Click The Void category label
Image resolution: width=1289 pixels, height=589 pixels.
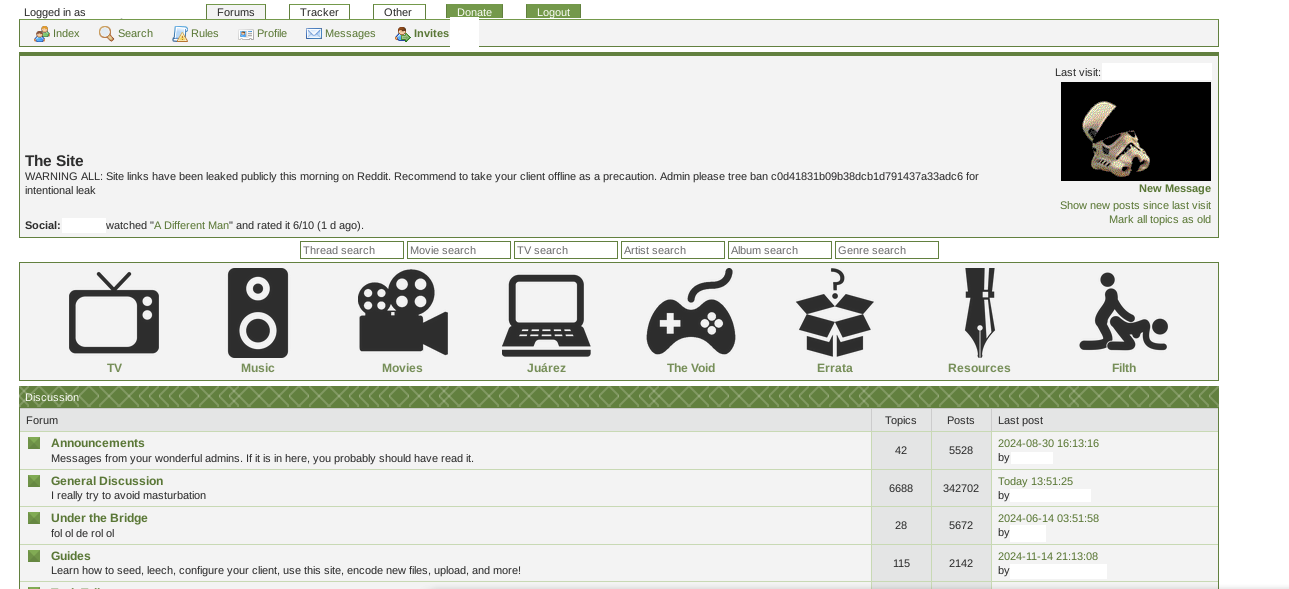tap(691, 368)
